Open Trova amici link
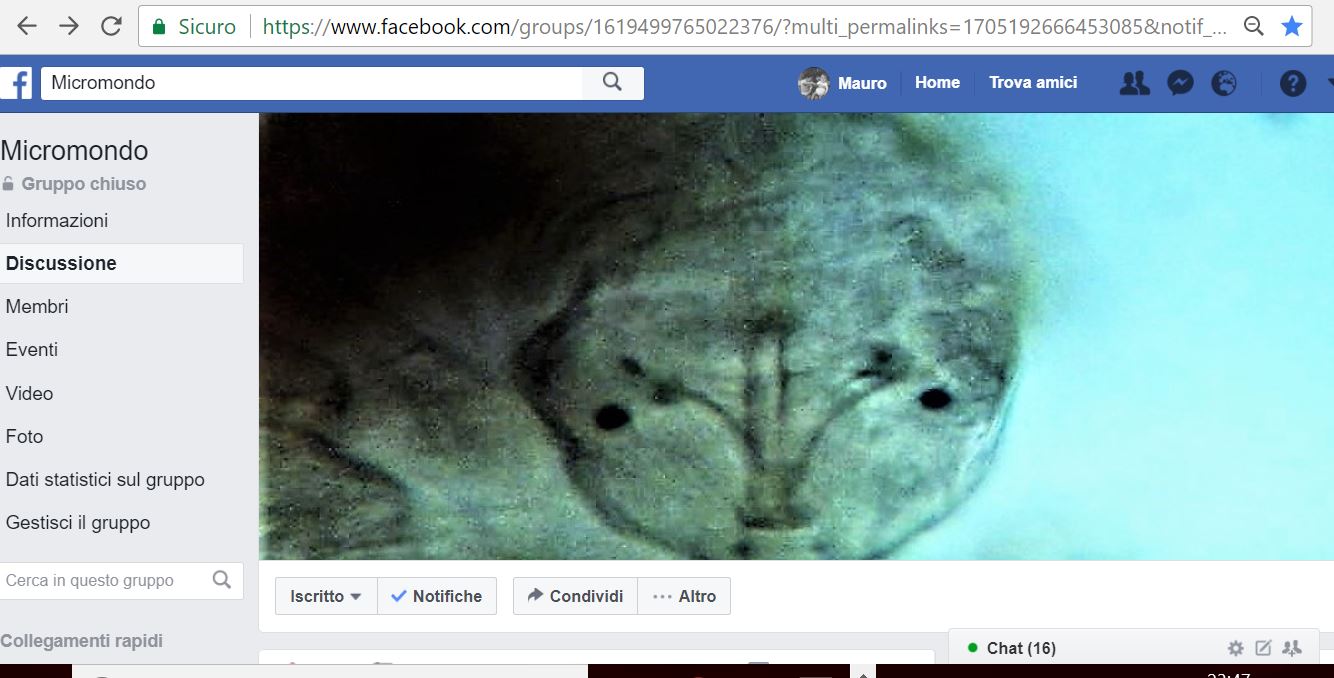 (1033, 83)
